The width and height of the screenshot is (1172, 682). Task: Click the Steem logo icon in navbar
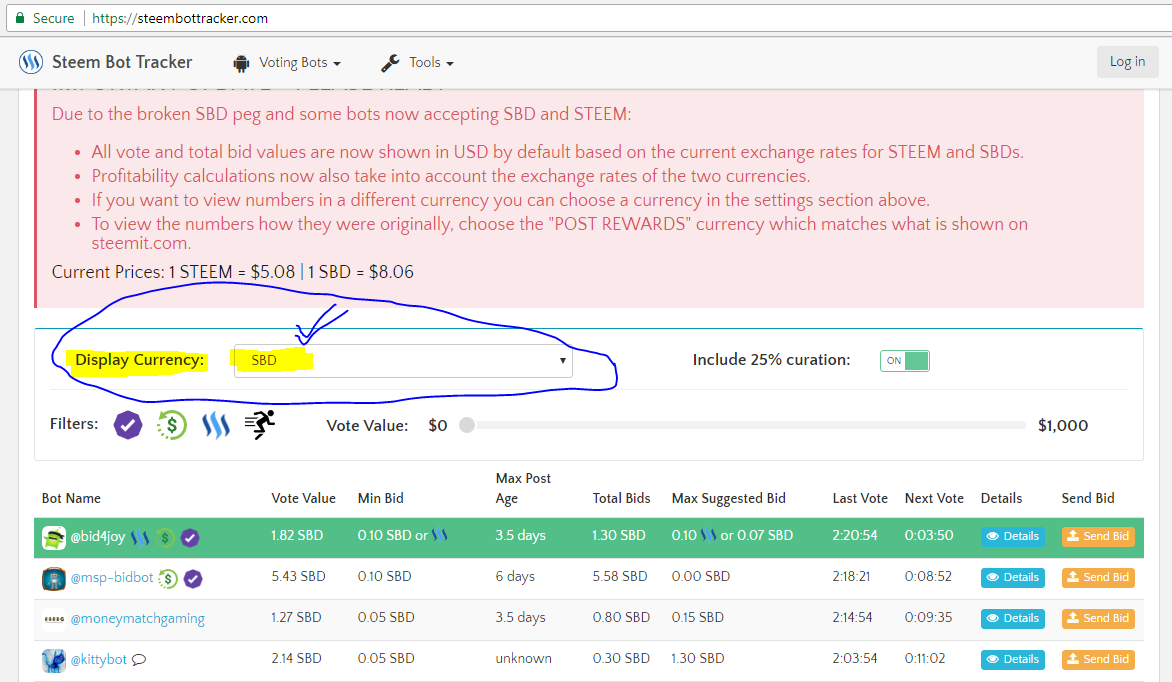click(31, 62)
